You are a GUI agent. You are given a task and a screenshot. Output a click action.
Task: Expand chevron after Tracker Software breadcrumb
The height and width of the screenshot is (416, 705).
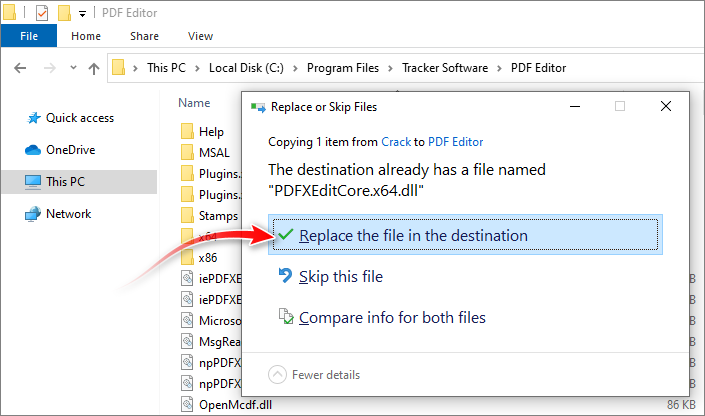pyautogui.click(x=499, y=68)
